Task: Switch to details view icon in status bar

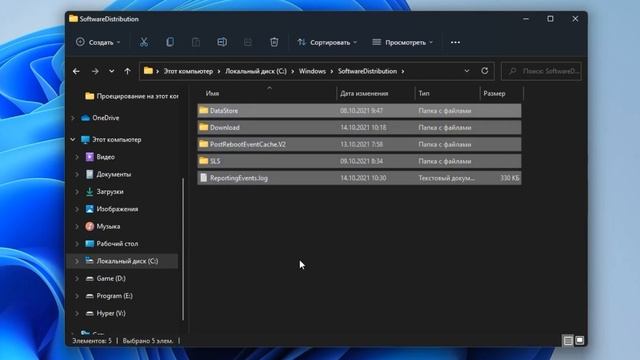Action: coord(568,340)
